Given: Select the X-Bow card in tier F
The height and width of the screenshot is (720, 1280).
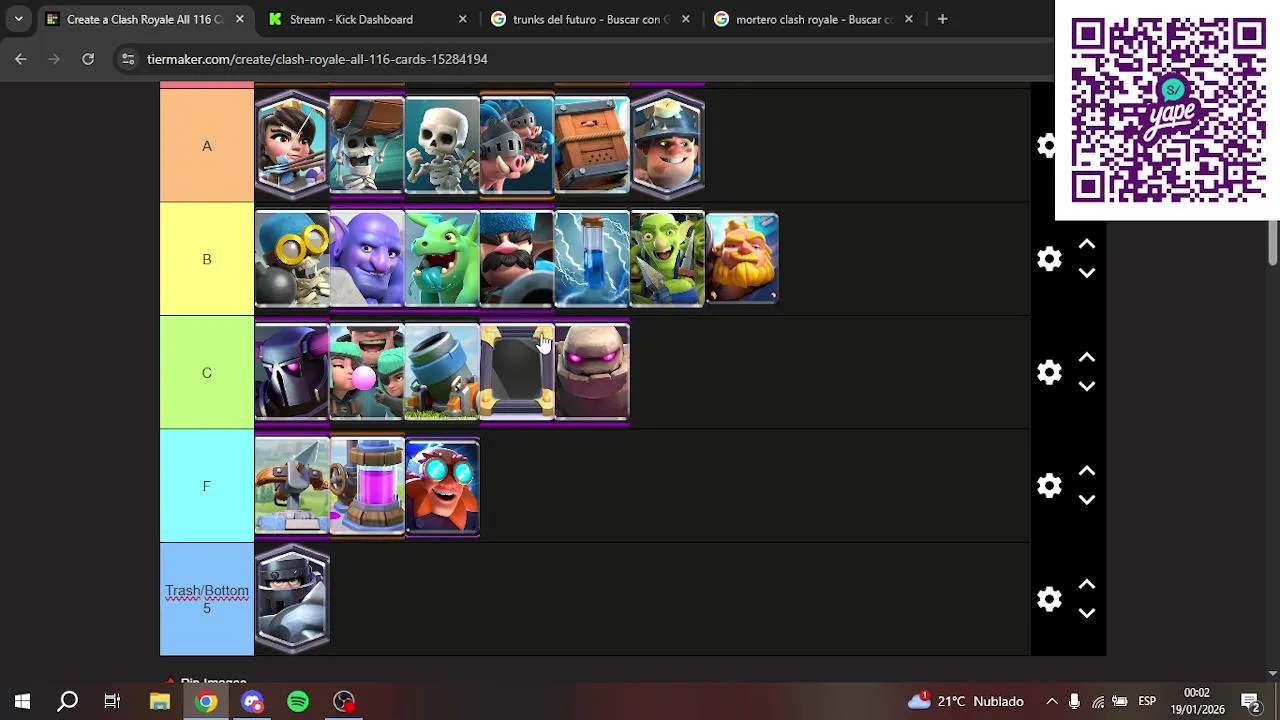Looking at the screenshot, I should (292, 486).
